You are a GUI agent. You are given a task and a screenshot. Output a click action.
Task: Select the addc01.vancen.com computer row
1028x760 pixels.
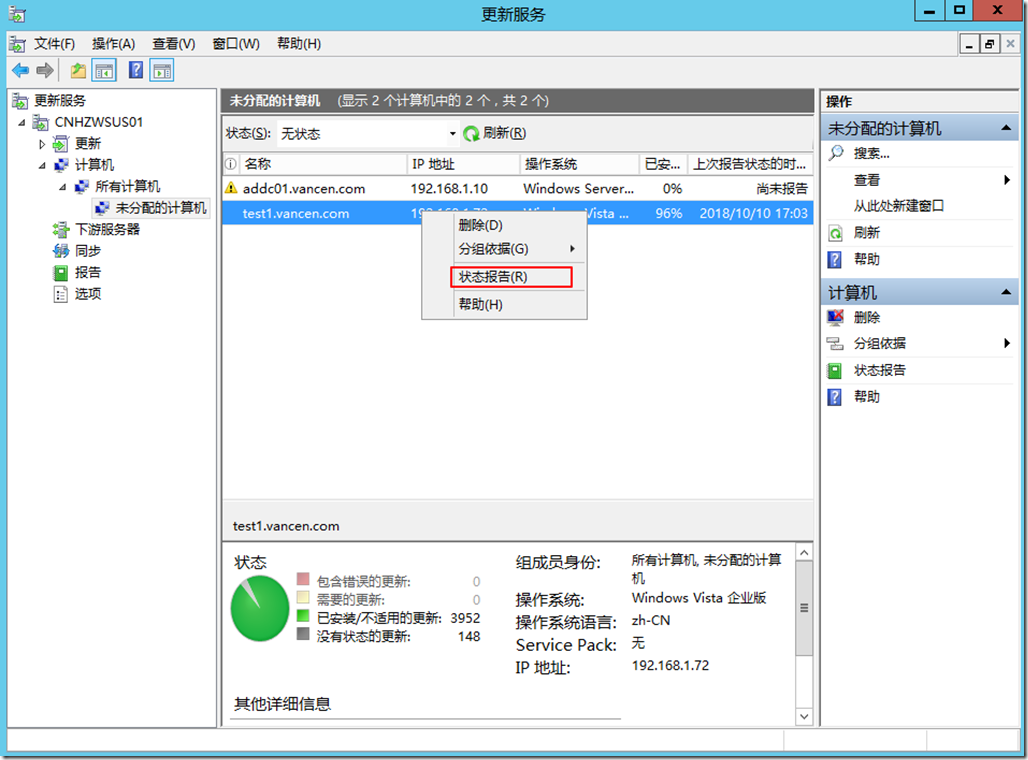coord(517,189)
